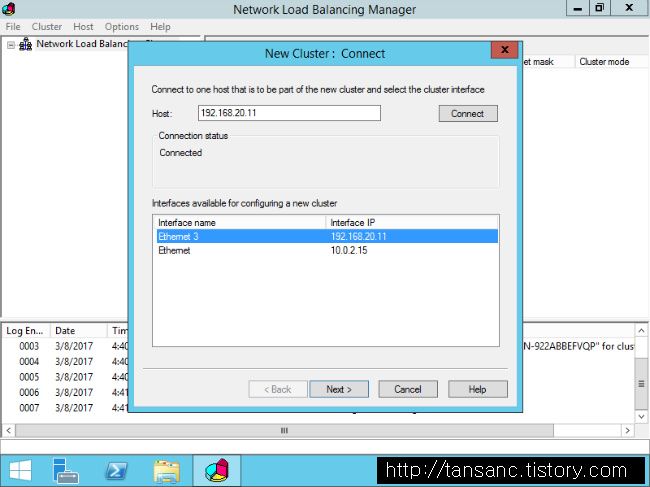Screen dimensions: 650x487
Task: Launch Server Manager from the taskbar
Action: click(x=65, y=471)
